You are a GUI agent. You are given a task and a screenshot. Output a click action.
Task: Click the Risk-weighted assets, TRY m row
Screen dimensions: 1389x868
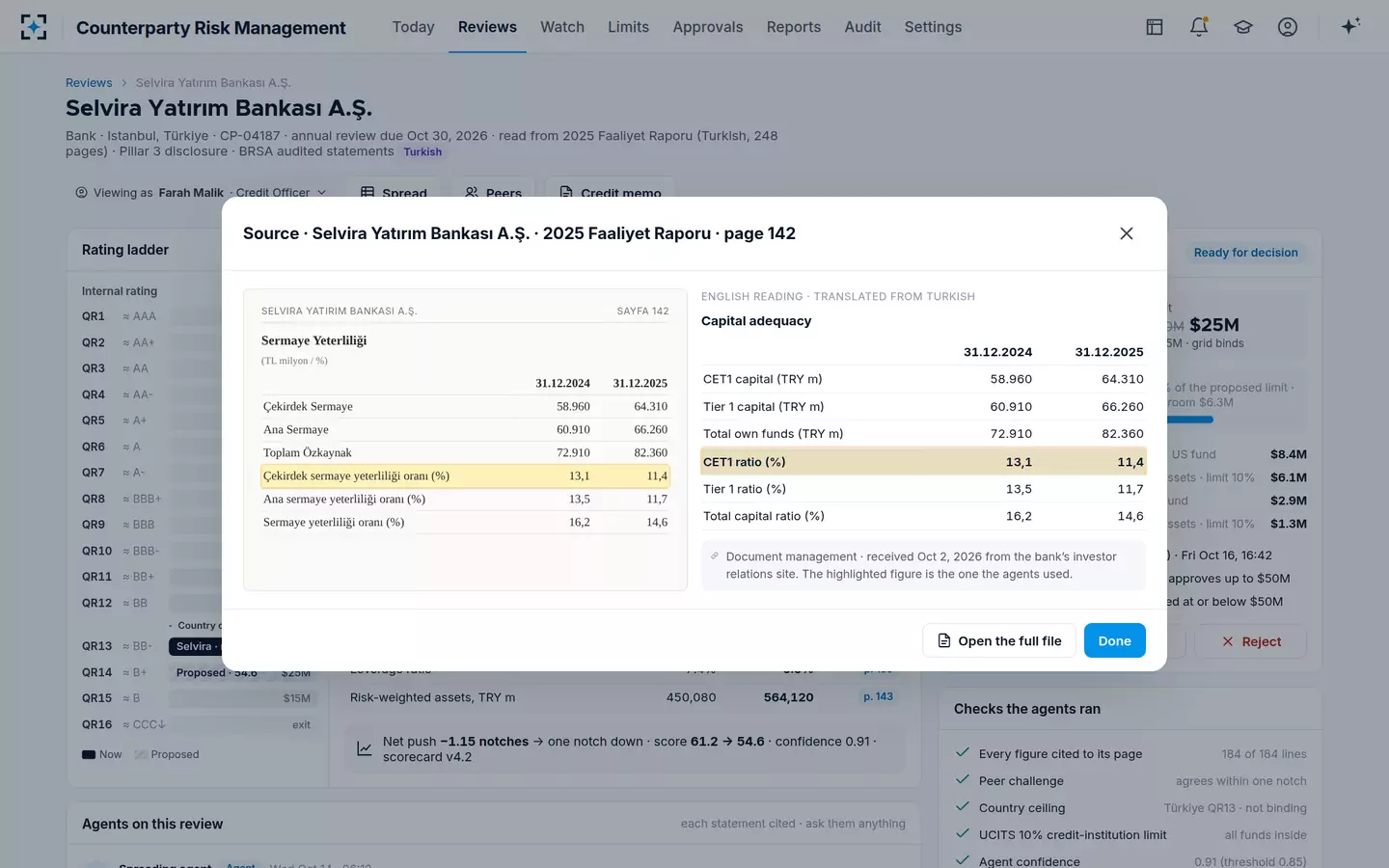[625, 697]
